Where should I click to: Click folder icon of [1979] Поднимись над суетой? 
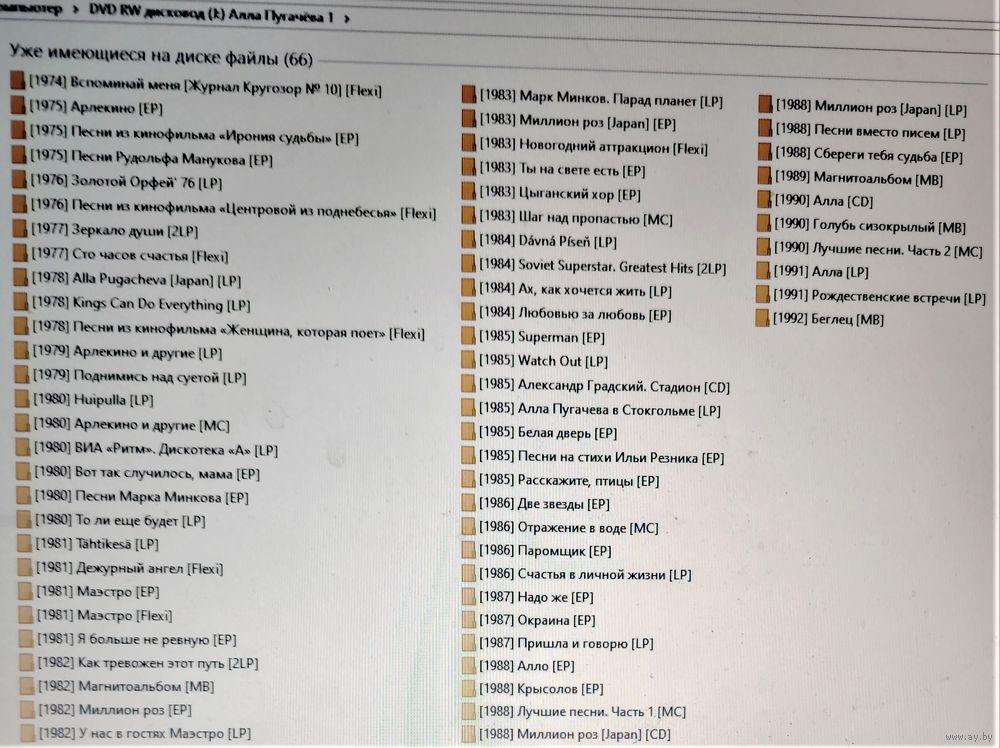point(22,374)
